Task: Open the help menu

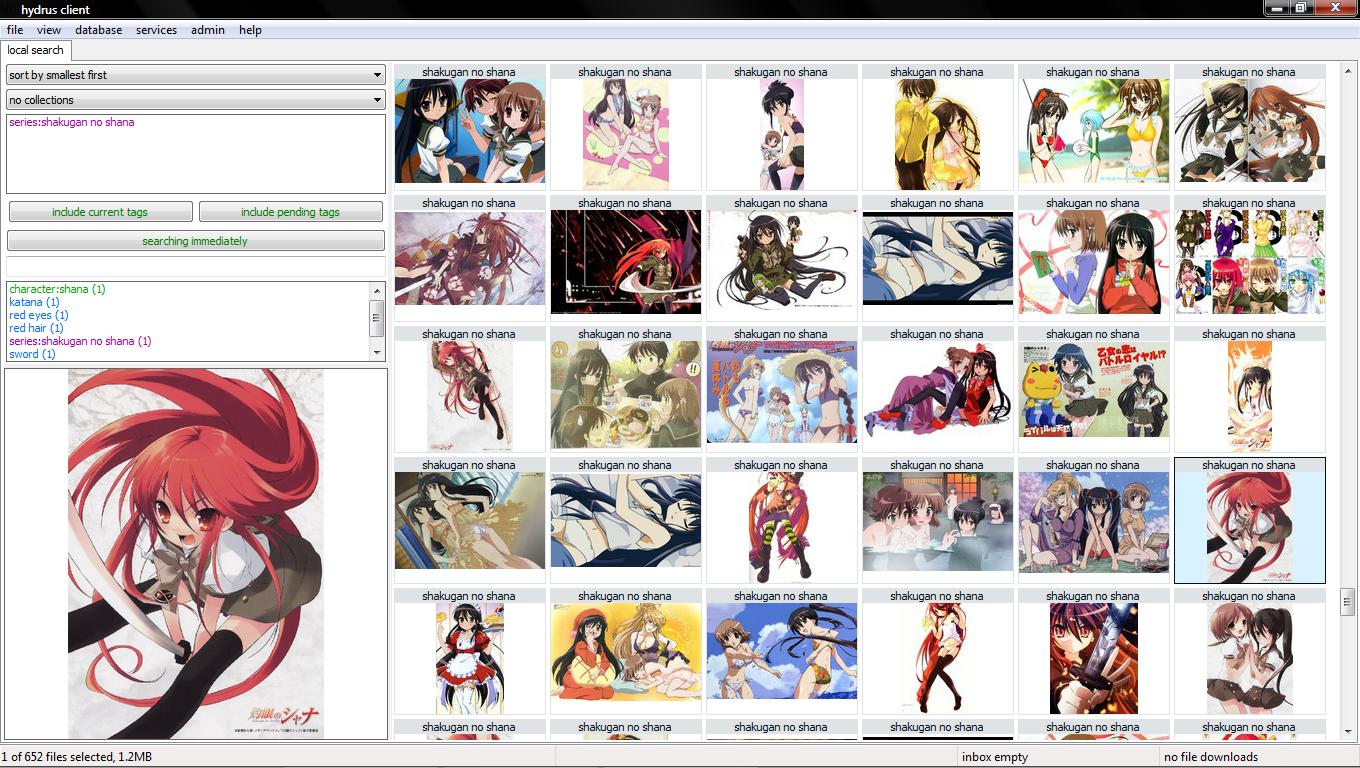Action: coord(250,30)
